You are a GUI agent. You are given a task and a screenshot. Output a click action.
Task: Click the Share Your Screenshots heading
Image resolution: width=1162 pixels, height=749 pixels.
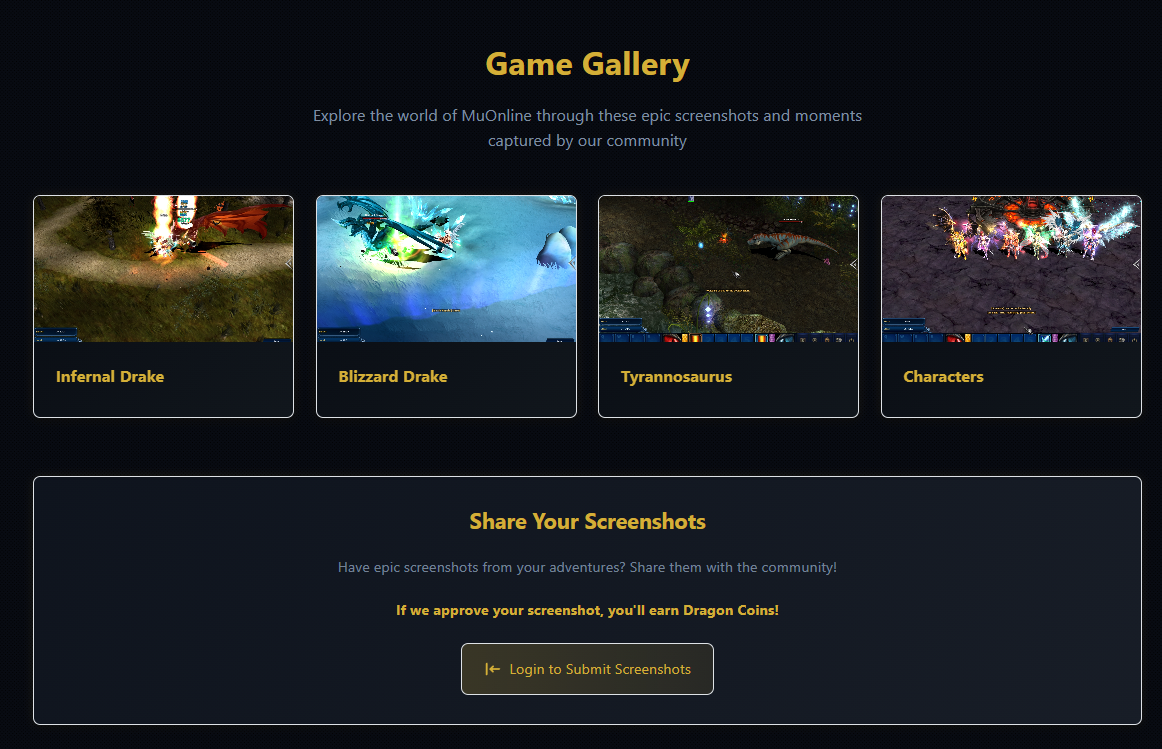coord(588,522)
